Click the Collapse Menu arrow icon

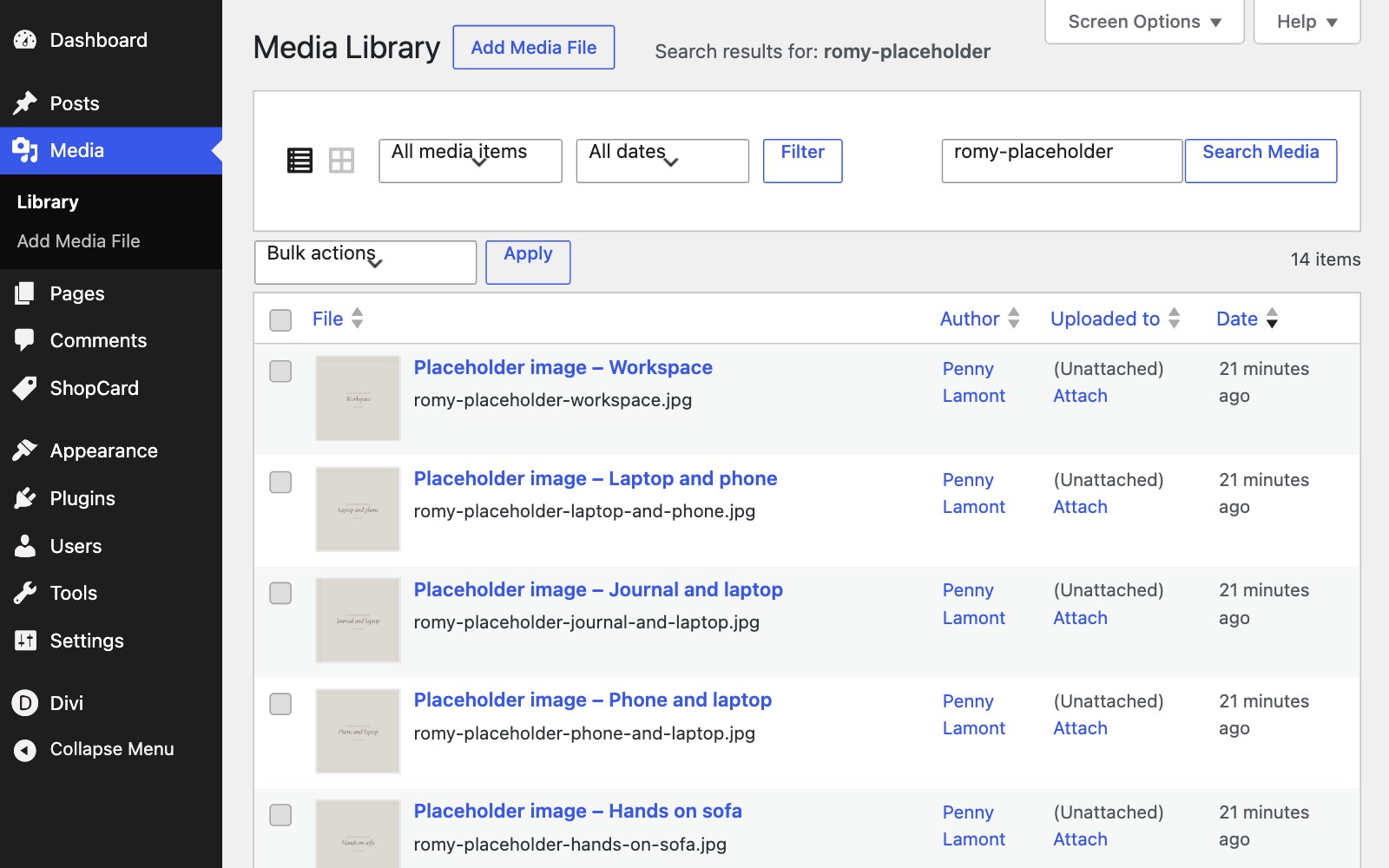[25, 750]
